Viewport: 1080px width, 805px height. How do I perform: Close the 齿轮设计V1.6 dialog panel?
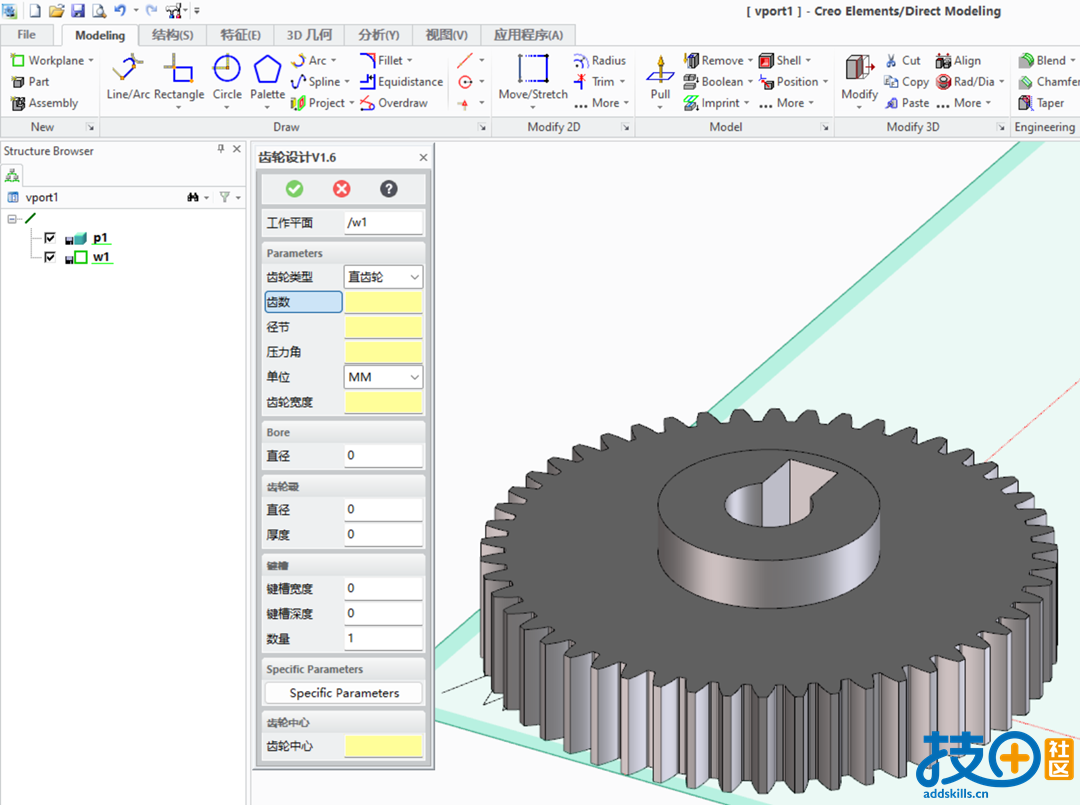point(423,158)
